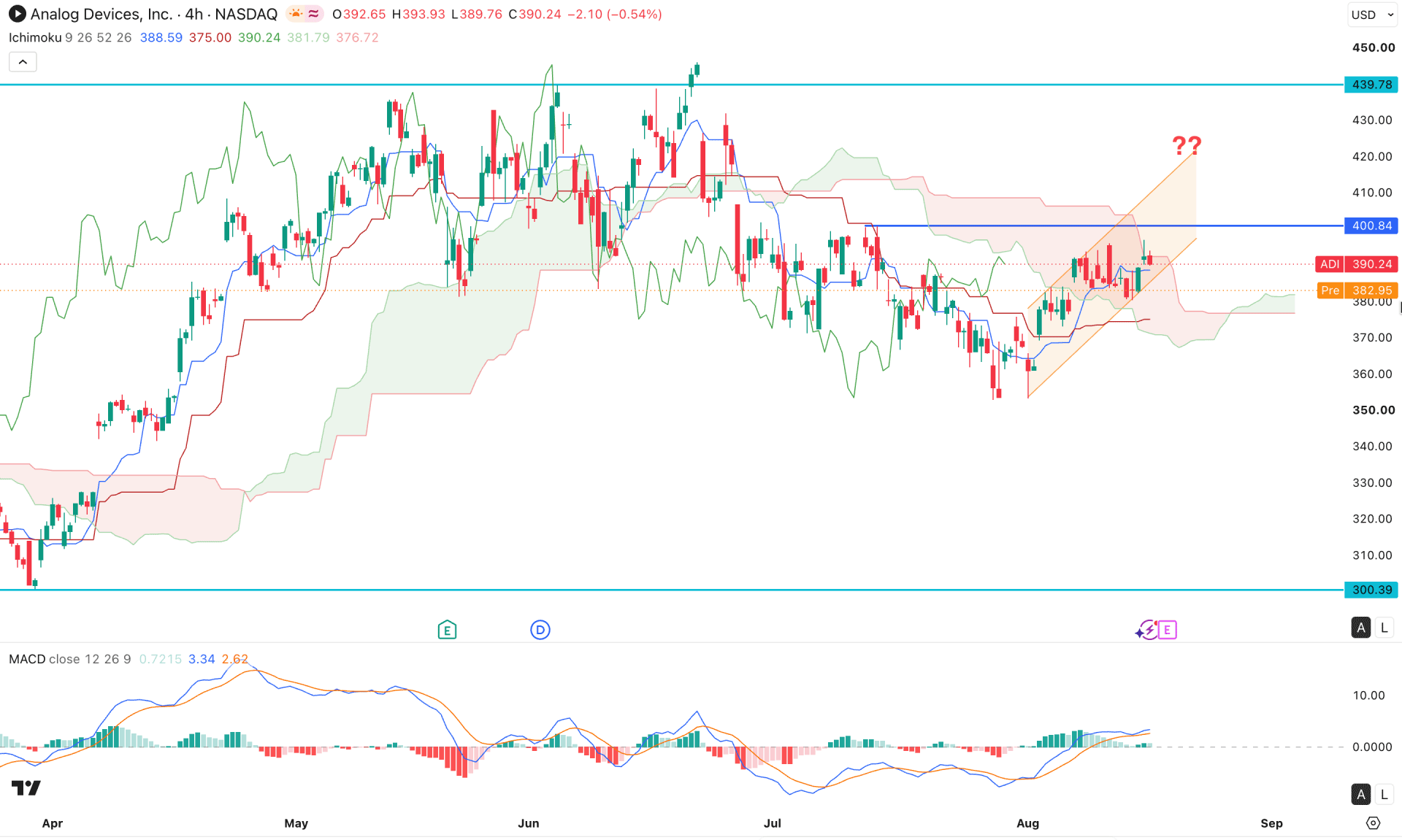This screenshot has width=1402, height=840.
Task: Select the red ?? text annotation
Action: [1187, 145]
